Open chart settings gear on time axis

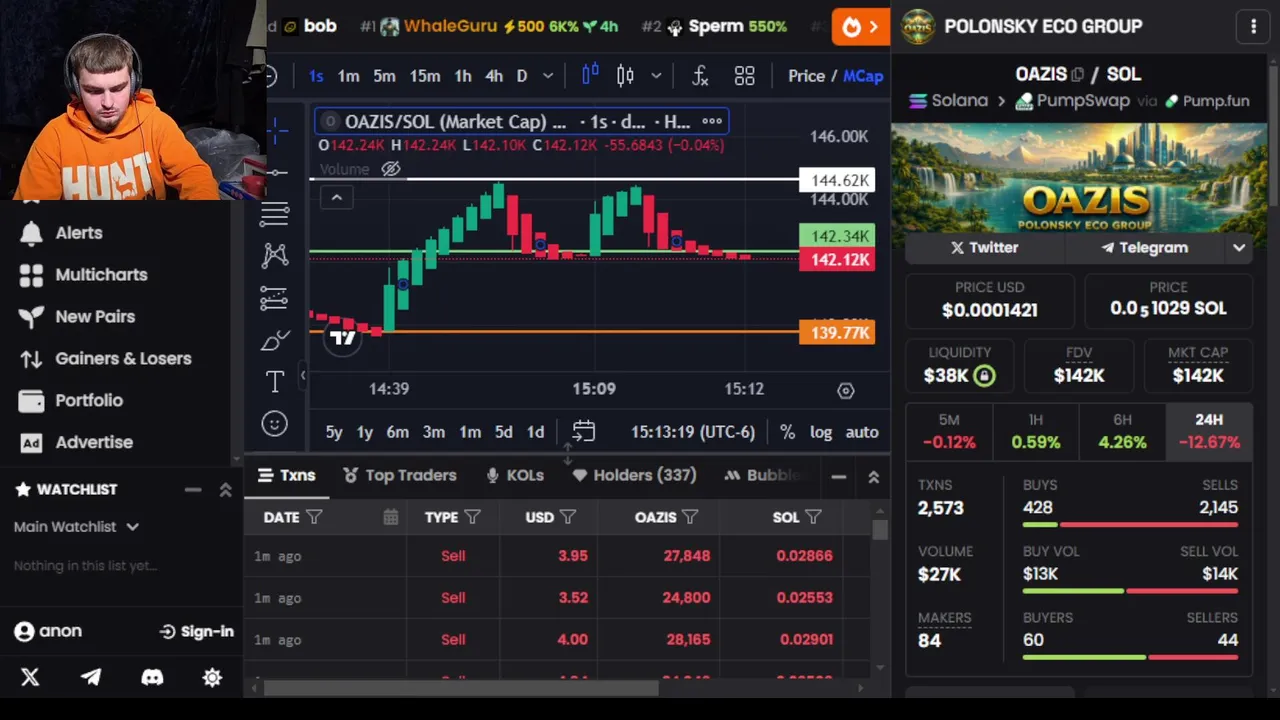(846, 391)
